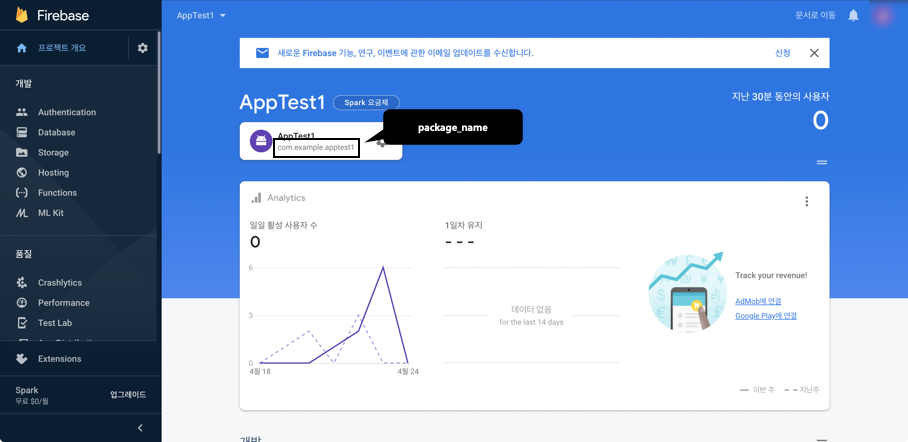Click the Extensions puzzle icon
Image resolution: width=908 pixels, height=442 pixels.
22,359
